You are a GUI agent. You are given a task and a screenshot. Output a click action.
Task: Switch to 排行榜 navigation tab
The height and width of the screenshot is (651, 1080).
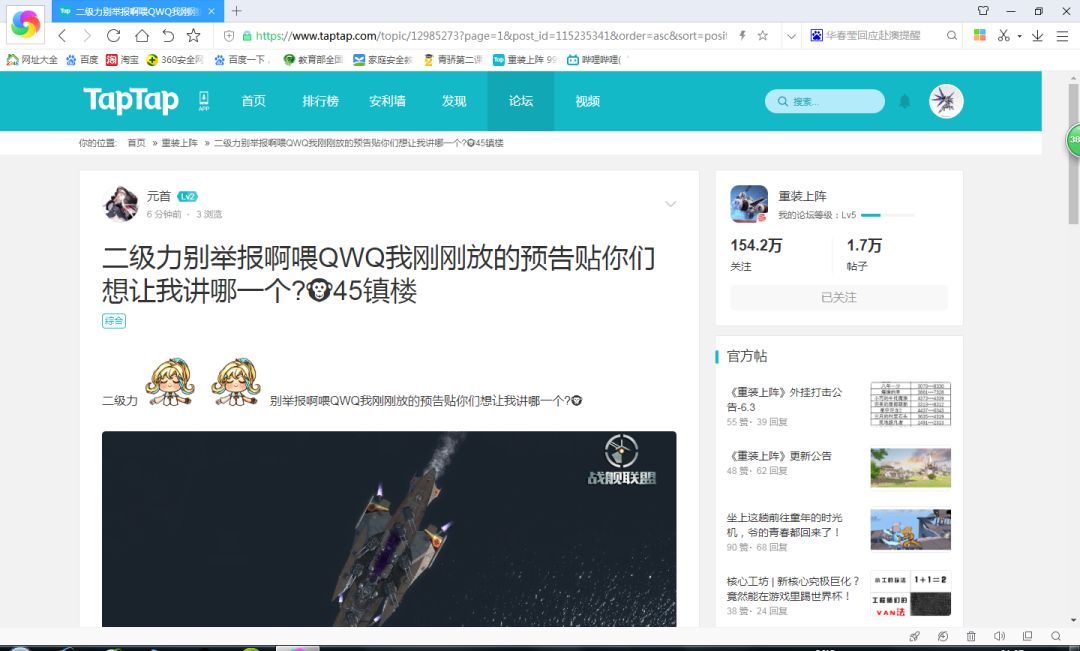pos(320,101)
